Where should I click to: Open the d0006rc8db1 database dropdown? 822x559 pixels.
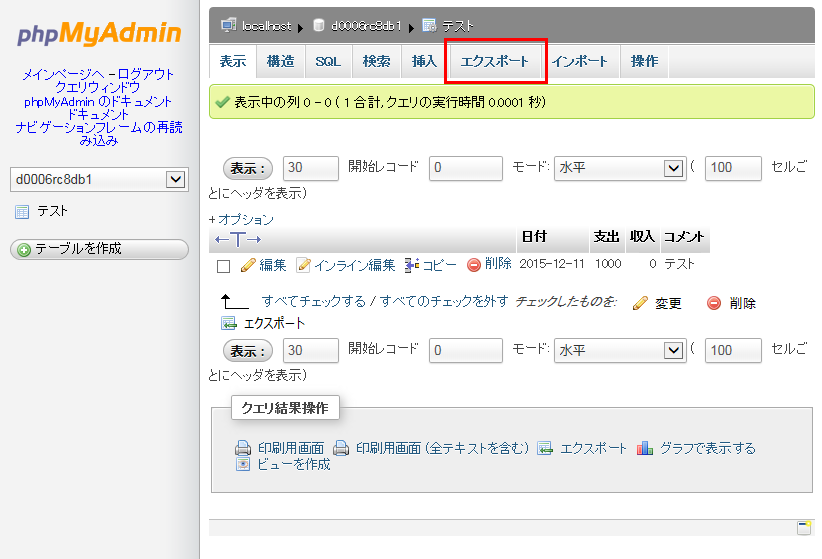pyautogui.click(x=99, y=179)
